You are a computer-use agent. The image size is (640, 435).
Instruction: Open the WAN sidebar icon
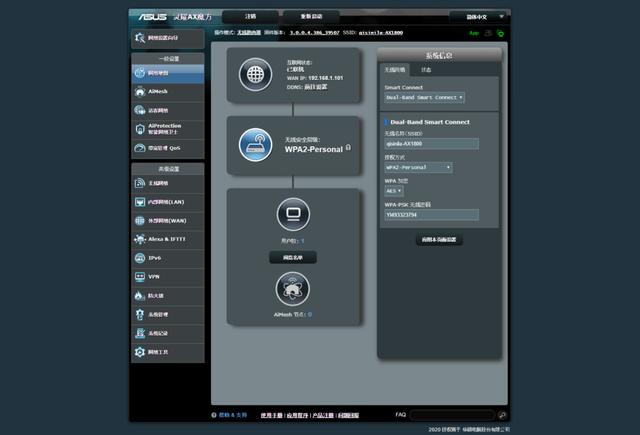140,221
